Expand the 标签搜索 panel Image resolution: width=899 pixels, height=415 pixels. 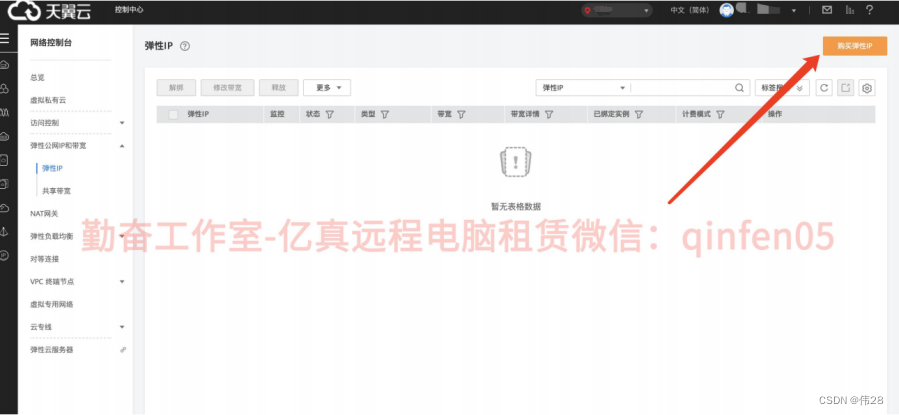point(782,88)
